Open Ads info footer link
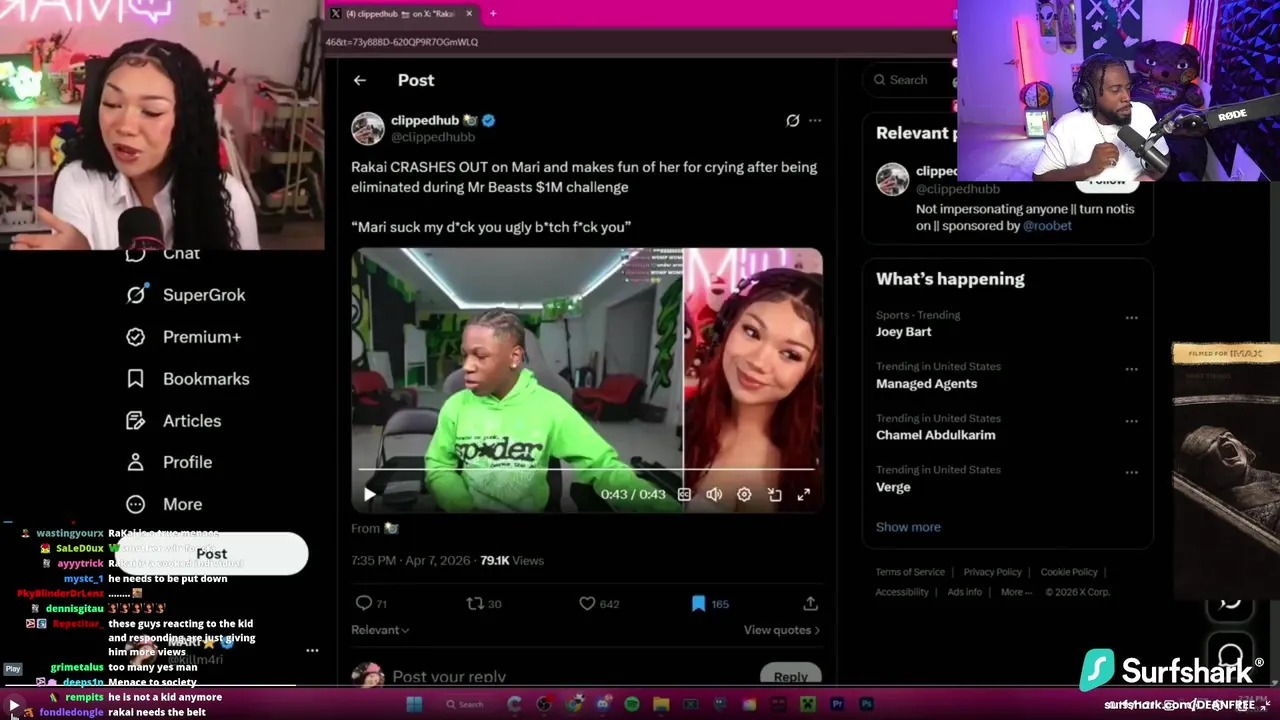The height and width of the screenshot is (720, 1280). (x=965, y=592)
